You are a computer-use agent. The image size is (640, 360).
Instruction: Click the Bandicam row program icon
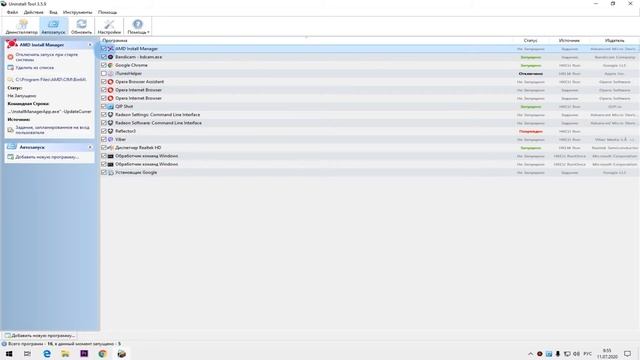click(111, 57)
